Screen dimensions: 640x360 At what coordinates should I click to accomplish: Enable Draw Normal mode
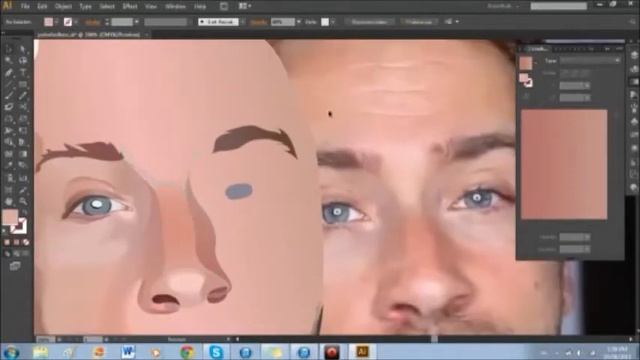(x=7, y=254)
